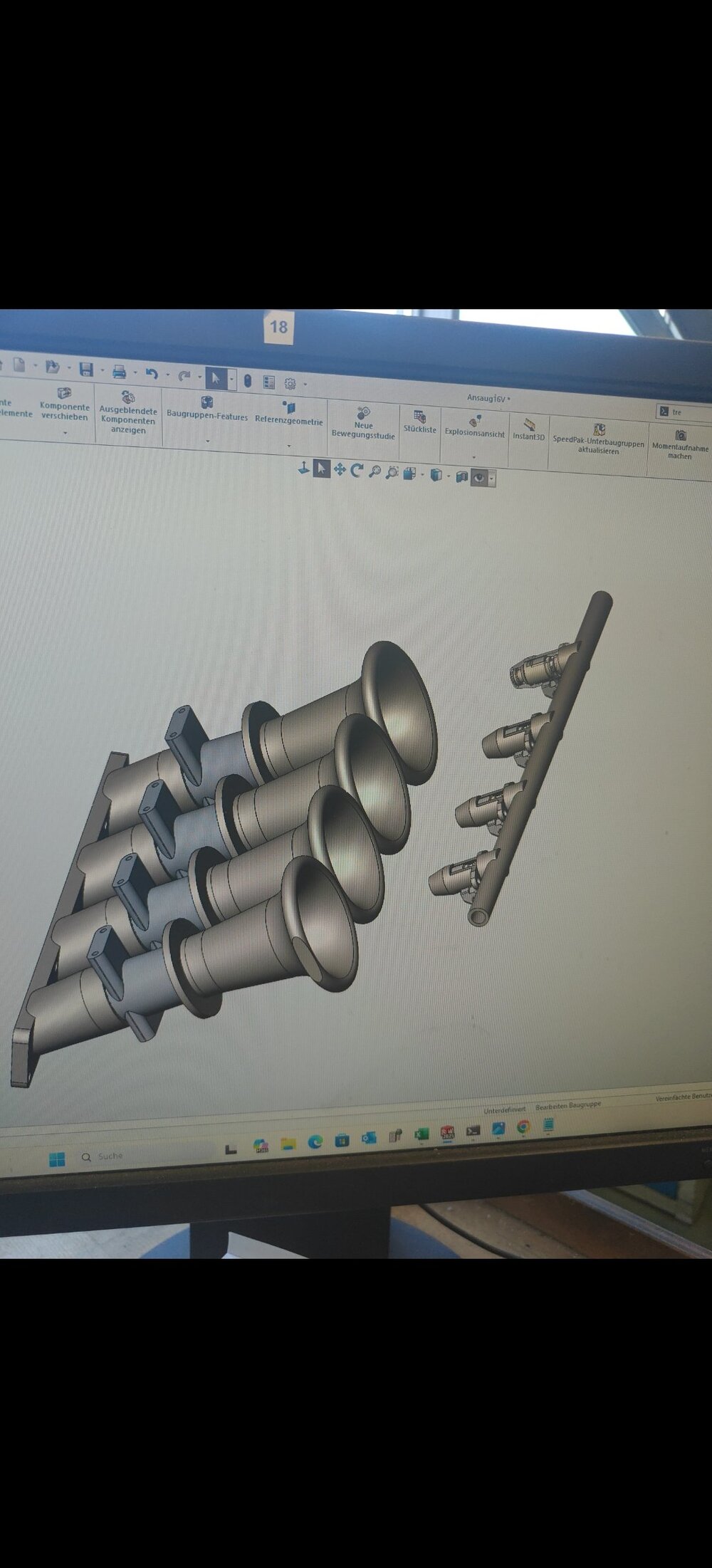The width and height of the screenshot is (712, 1568).
Task: Open Microsoft Edge from taskbar
Action: click(x=315, y=1141)
